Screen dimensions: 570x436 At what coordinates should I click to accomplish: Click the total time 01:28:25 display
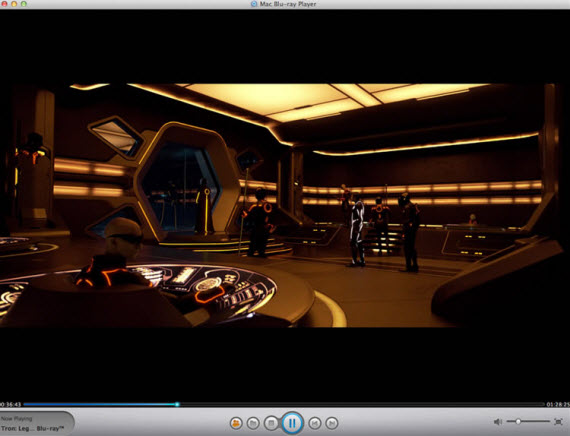click(558, 404)
